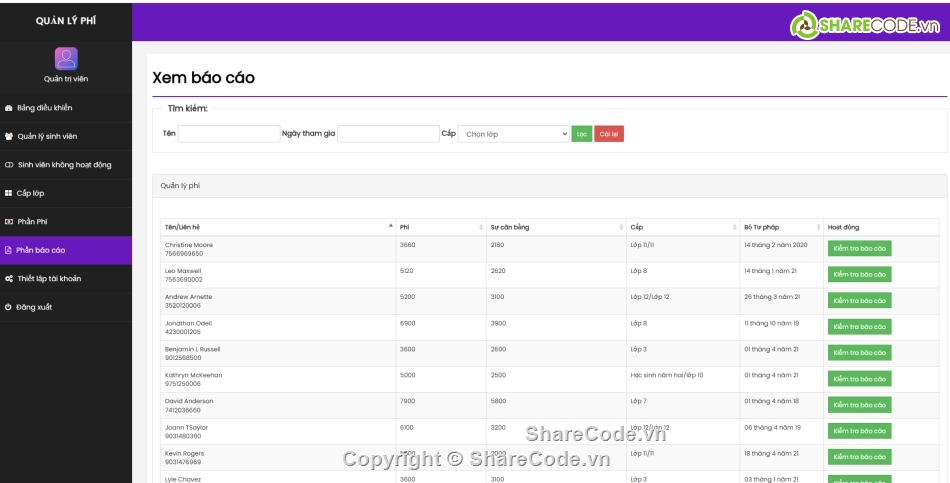Select fee value 7900
The image size is (950, 483).
tap(408, 401)
